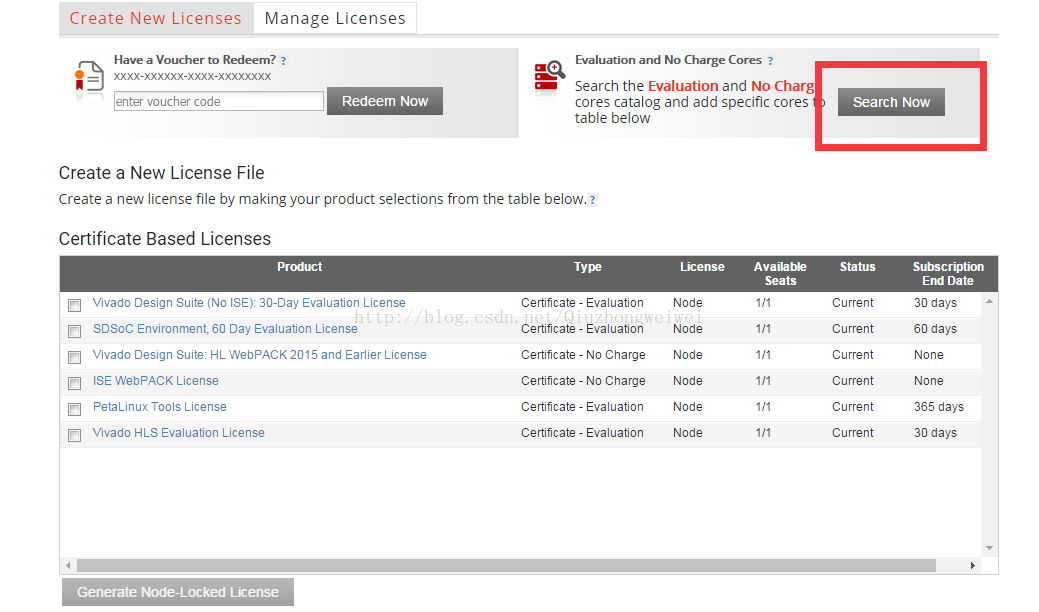Check ISE WebPACK License checkbox
The width and height of the screenshot is (1039, 612).
[74, 383]
